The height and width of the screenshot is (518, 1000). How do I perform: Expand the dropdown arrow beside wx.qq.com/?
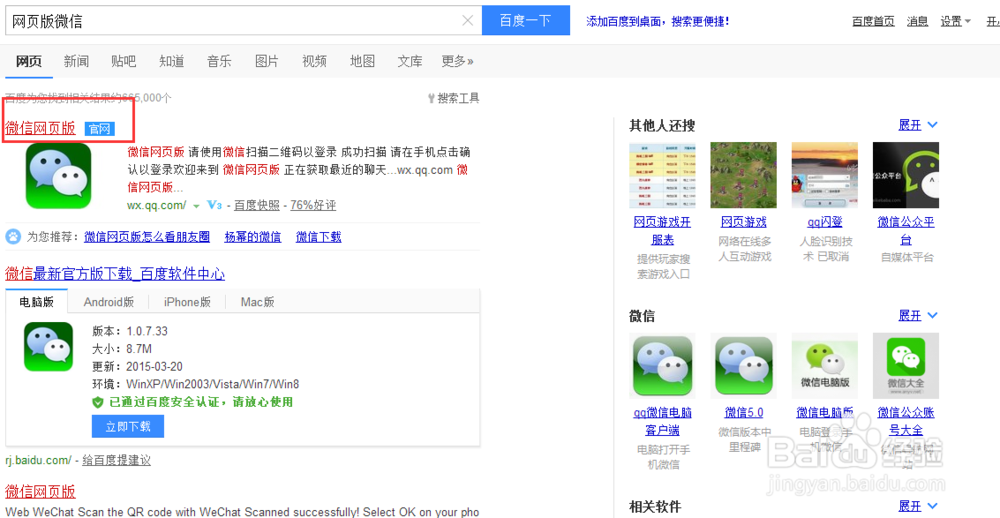pyautogui.click(x=196, y=205)
